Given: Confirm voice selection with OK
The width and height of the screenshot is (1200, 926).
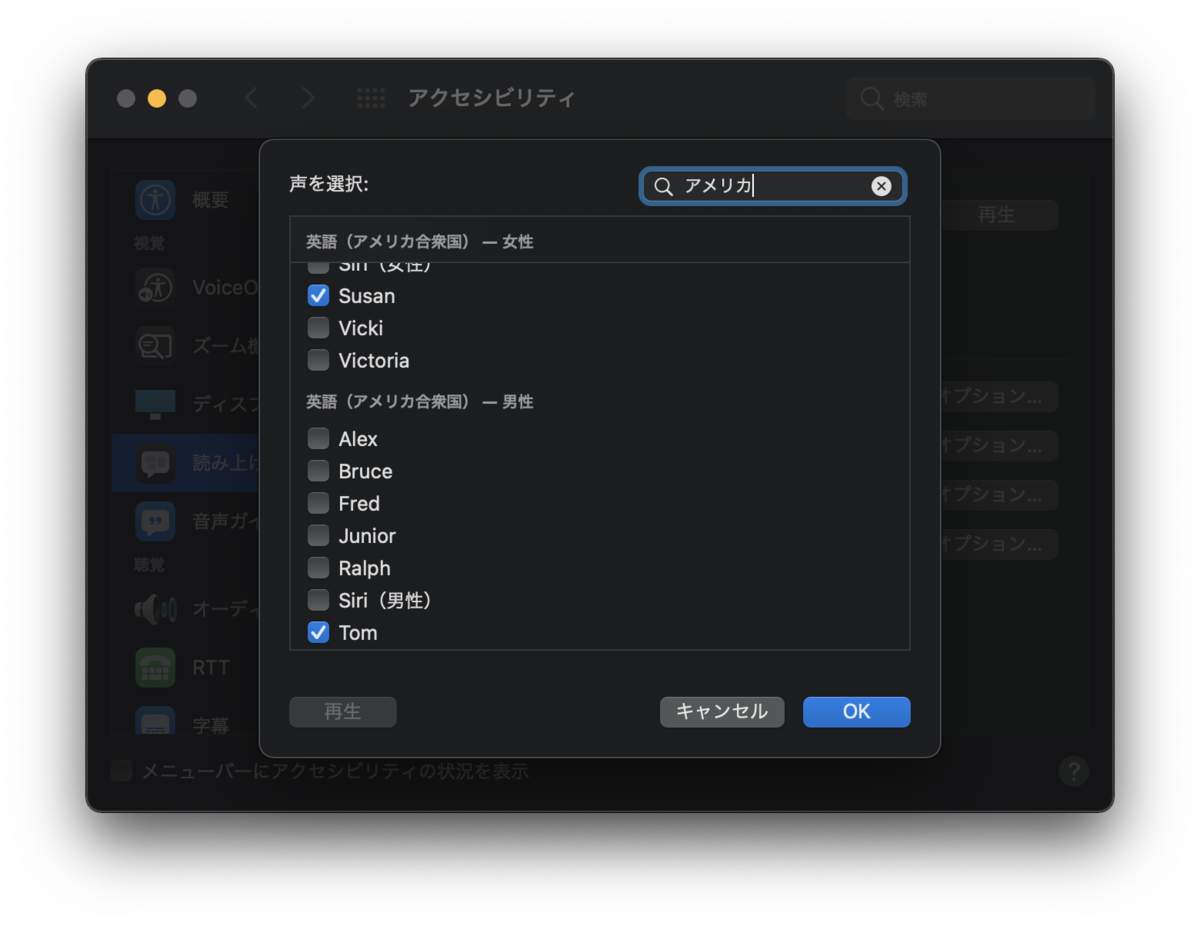Looking at the screenshot, I should point(856,711).
